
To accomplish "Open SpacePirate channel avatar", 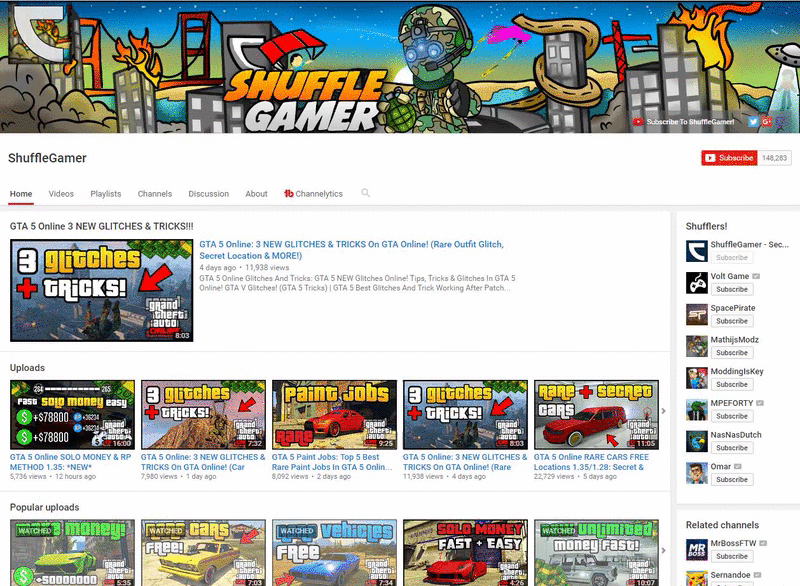I will point(696,314).
